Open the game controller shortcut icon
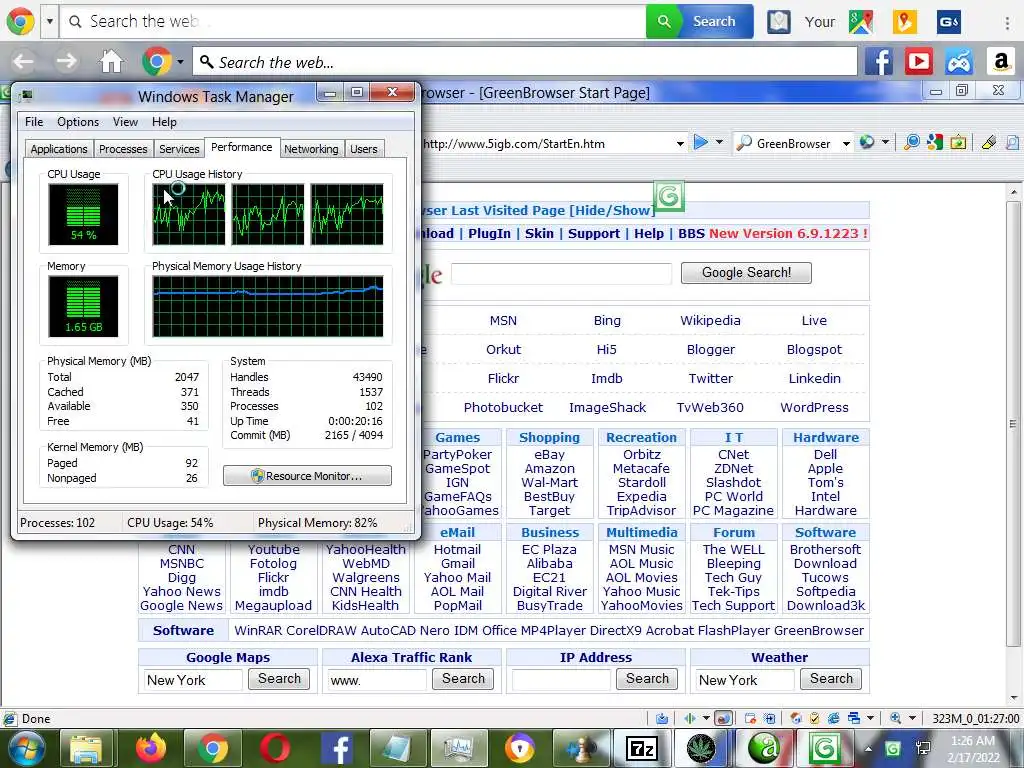 959,62
